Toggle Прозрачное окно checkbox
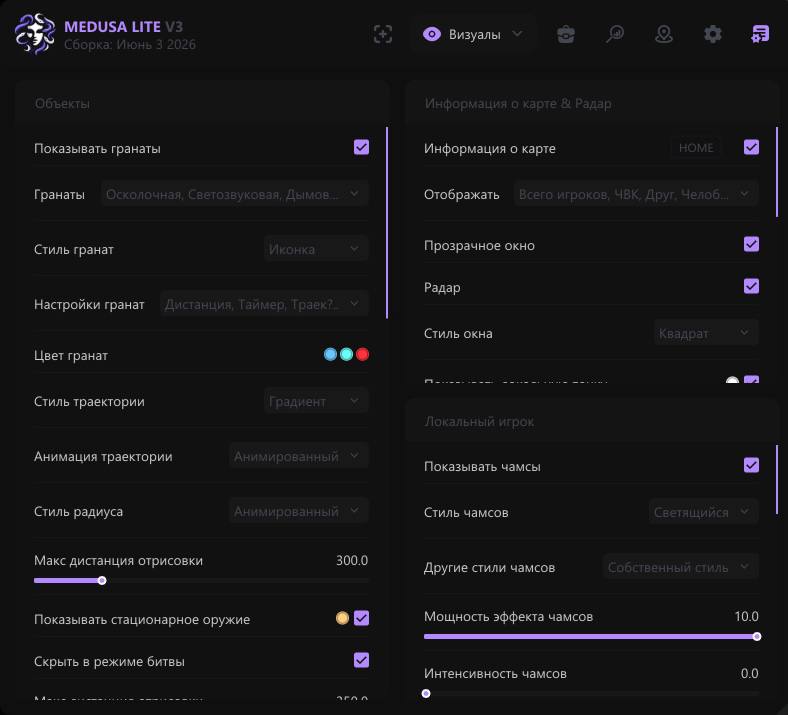 click(x=751, y=244)
